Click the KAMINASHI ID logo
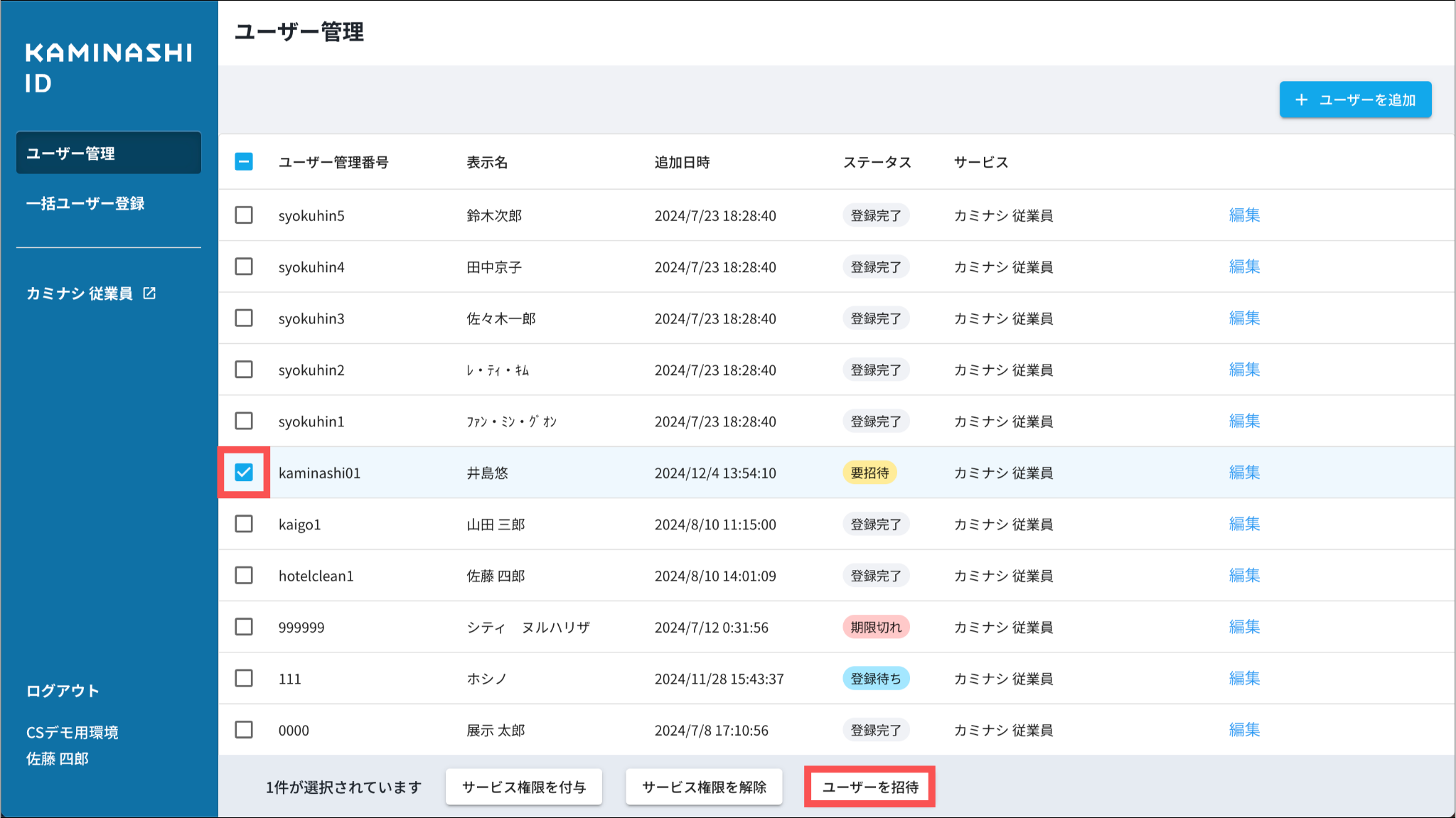This screenshot has width=1456, height=818. (x=108, y=68)
